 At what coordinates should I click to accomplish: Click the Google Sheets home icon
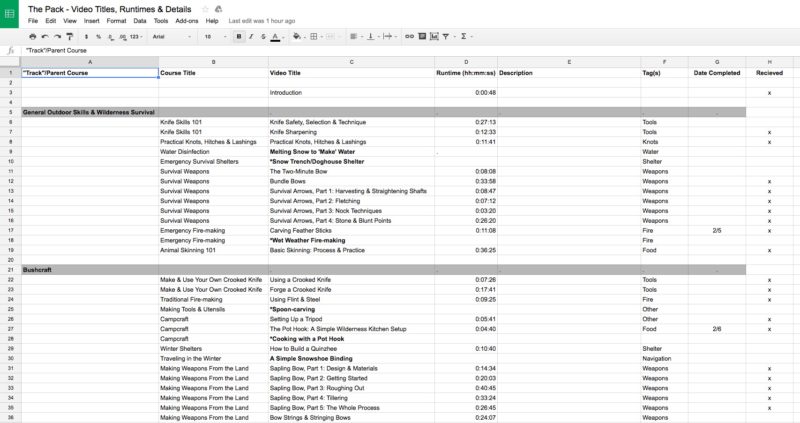[x=9, y=14]
